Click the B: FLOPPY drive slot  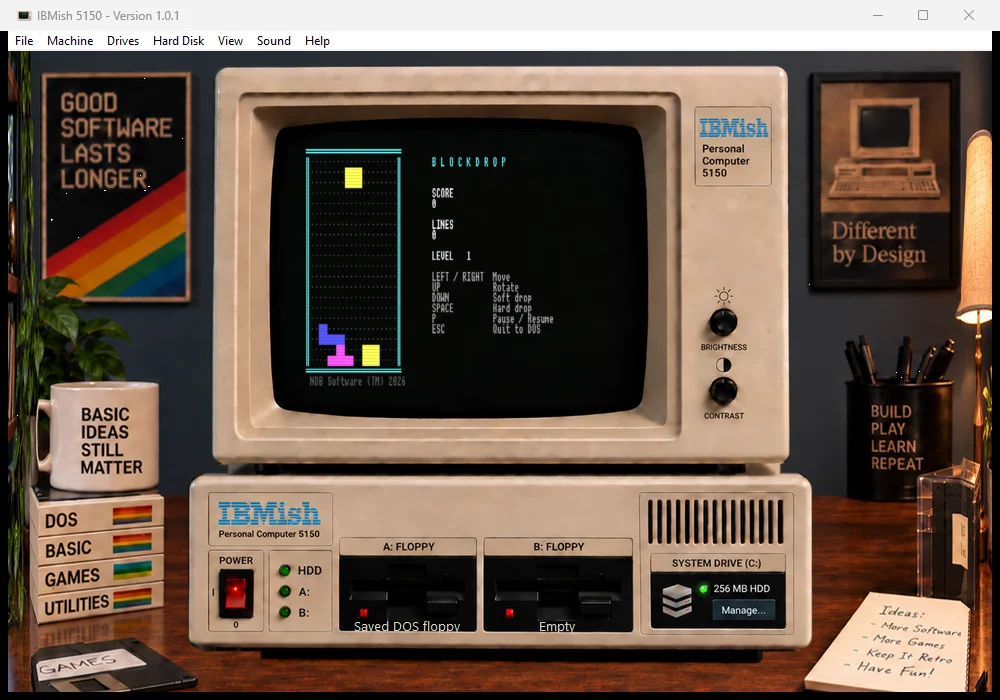click(x=558, y=593)
